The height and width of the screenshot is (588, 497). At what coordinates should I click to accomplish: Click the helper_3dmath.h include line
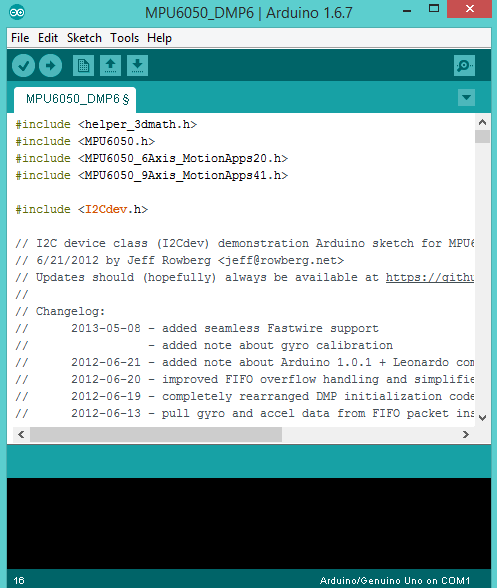tap(106, 124)
